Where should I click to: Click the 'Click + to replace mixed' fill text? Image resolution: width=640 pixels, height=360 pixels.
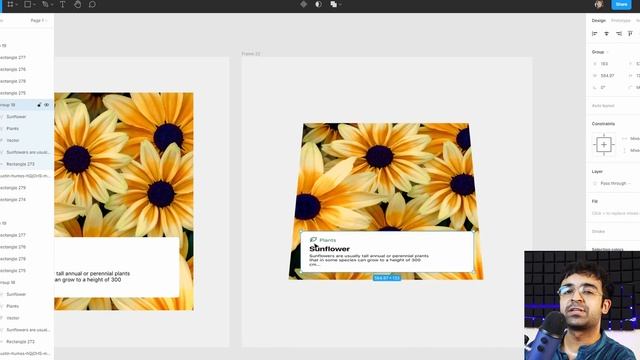[616, 213]
